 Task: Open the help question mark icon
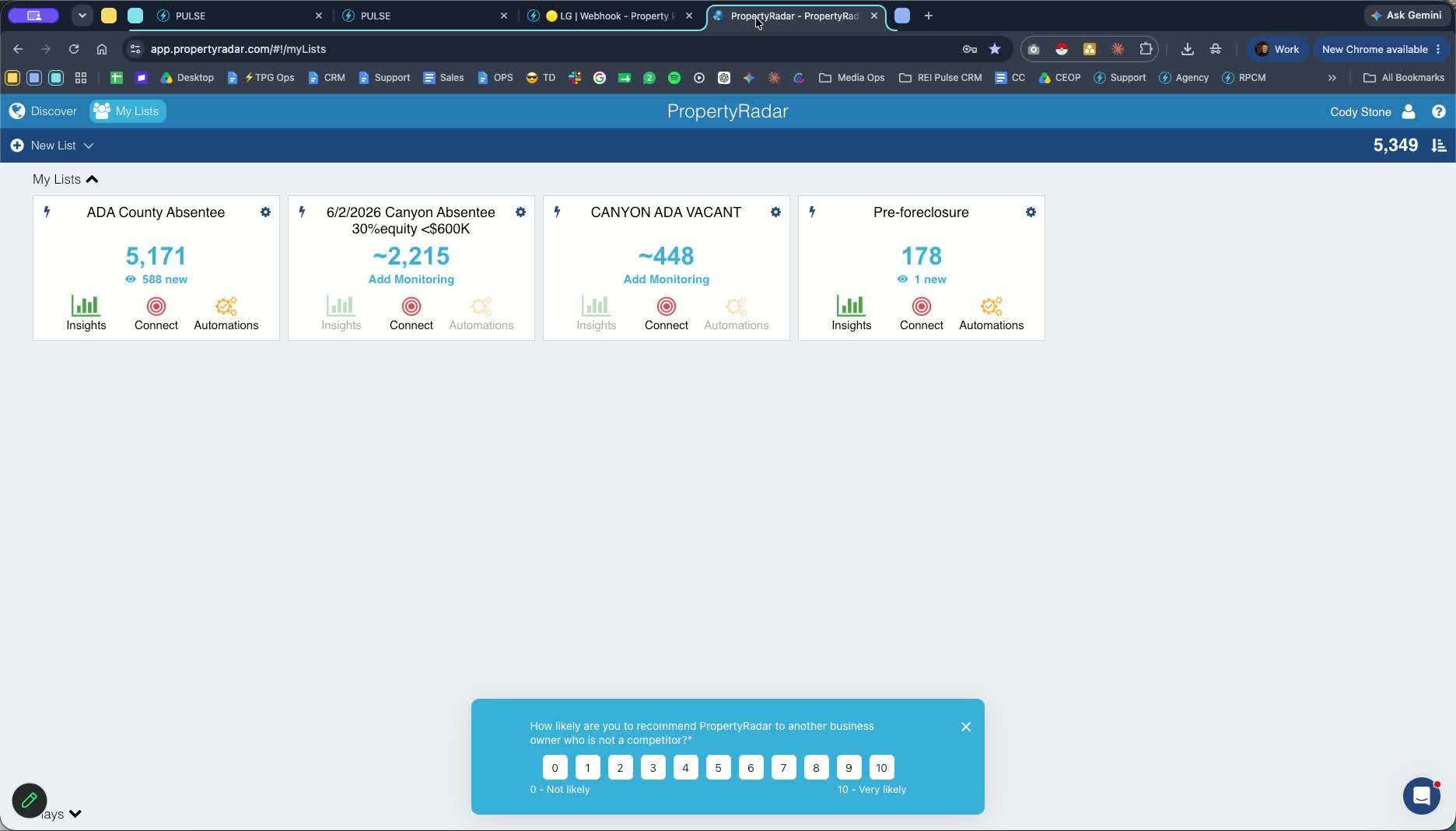1439,111
